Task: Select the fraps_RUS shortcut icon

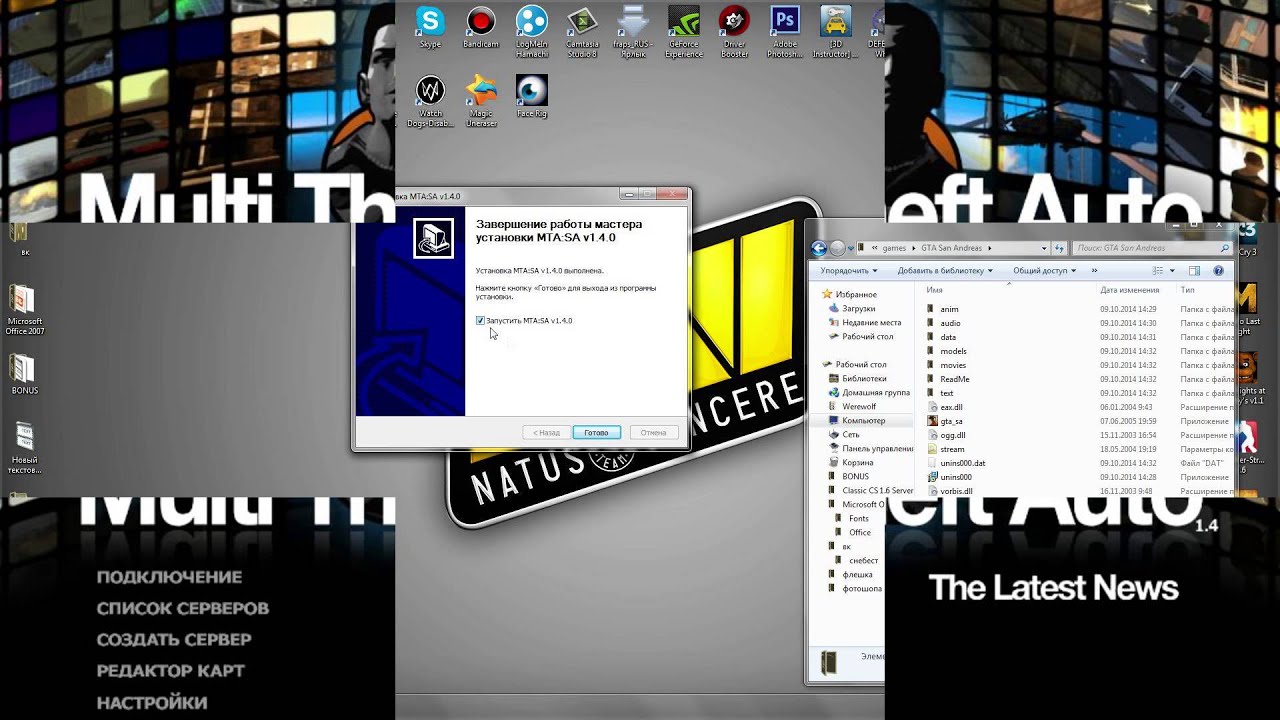Action: [x=633, y=32]
